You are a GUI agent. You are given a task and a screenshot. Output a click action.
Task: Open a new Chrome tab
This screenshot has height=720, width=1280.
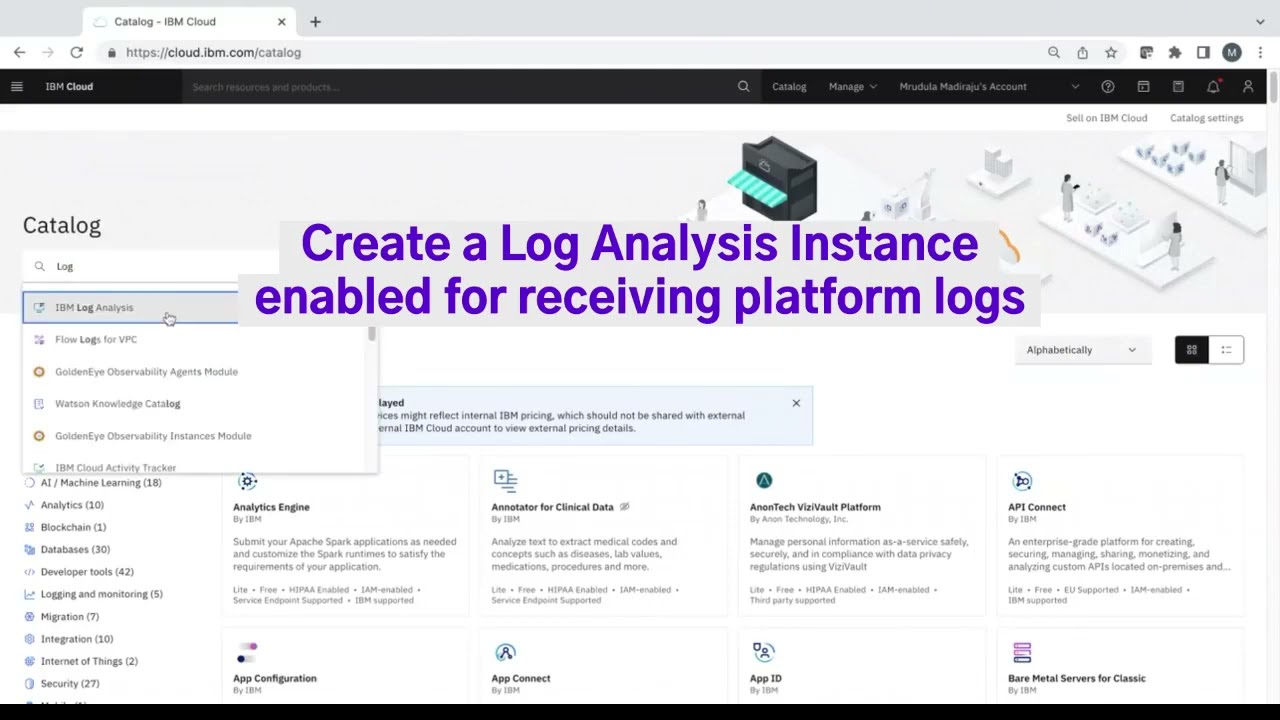(x=315, y=21)
